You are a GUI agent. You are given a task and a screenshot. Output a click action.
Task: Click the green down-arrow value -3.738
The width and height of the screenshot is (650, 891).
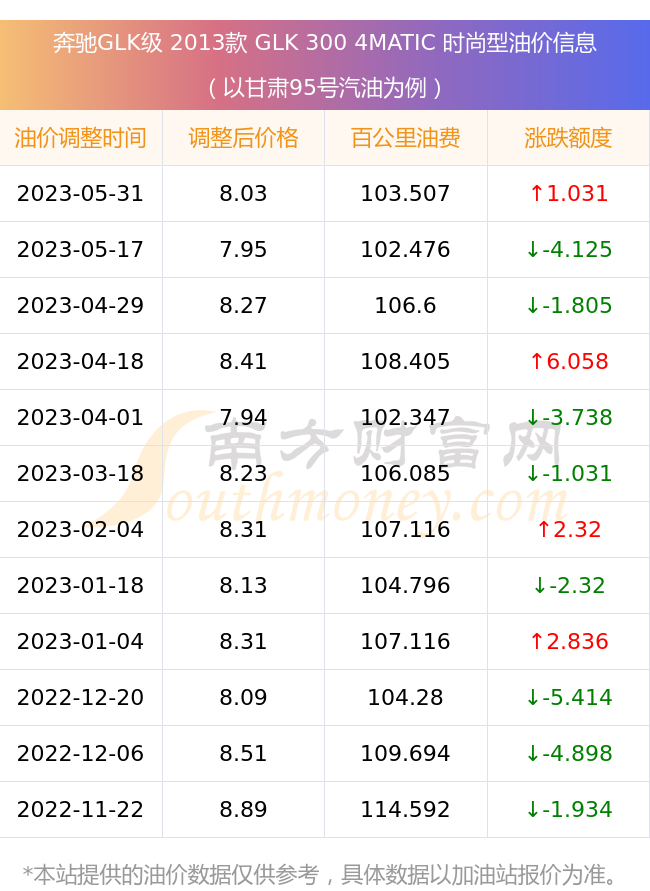[569, 418]
